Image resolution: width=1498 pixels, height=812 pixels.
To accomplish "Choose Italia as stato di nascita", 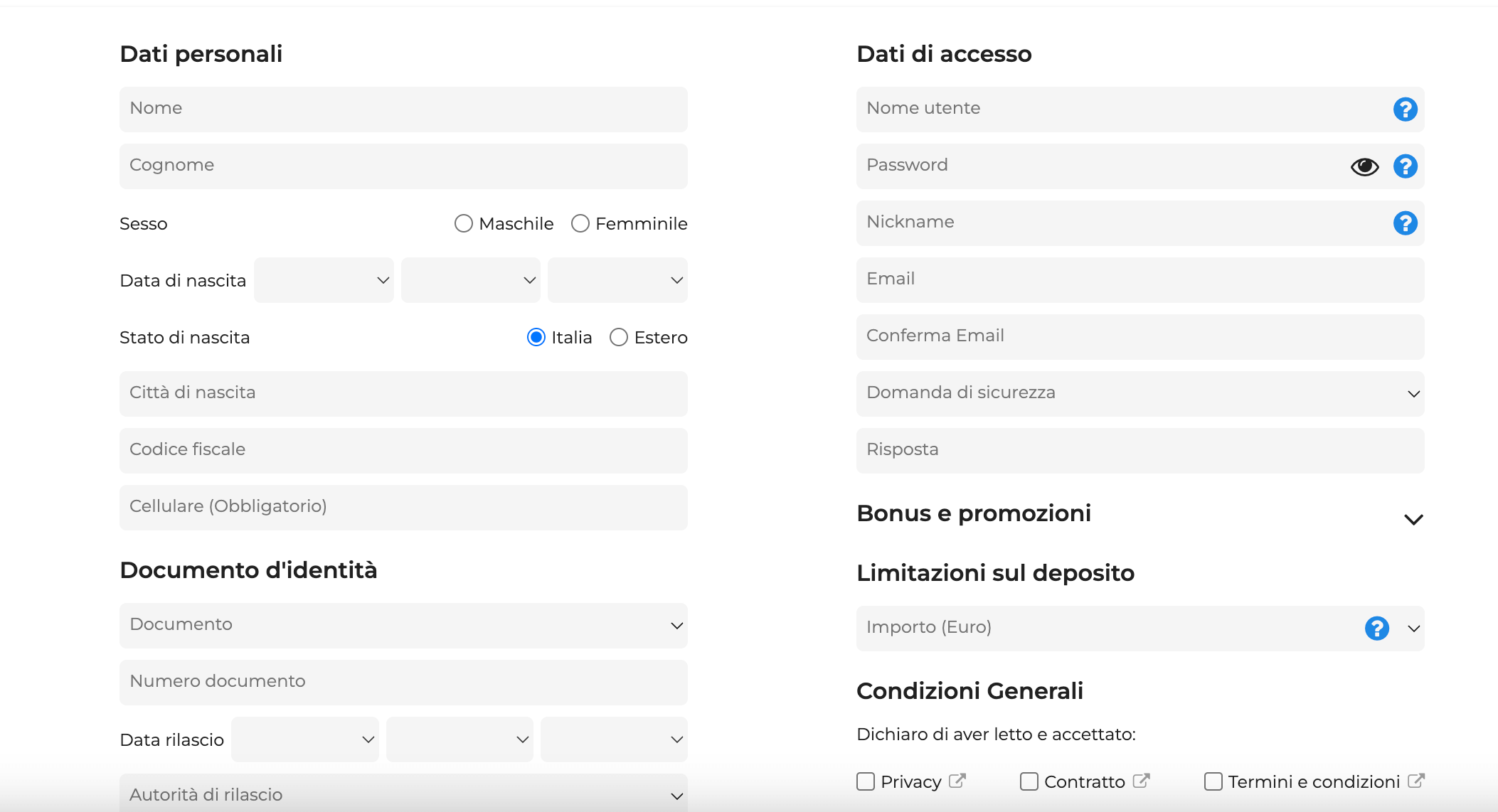I will (x=536, y=337).
